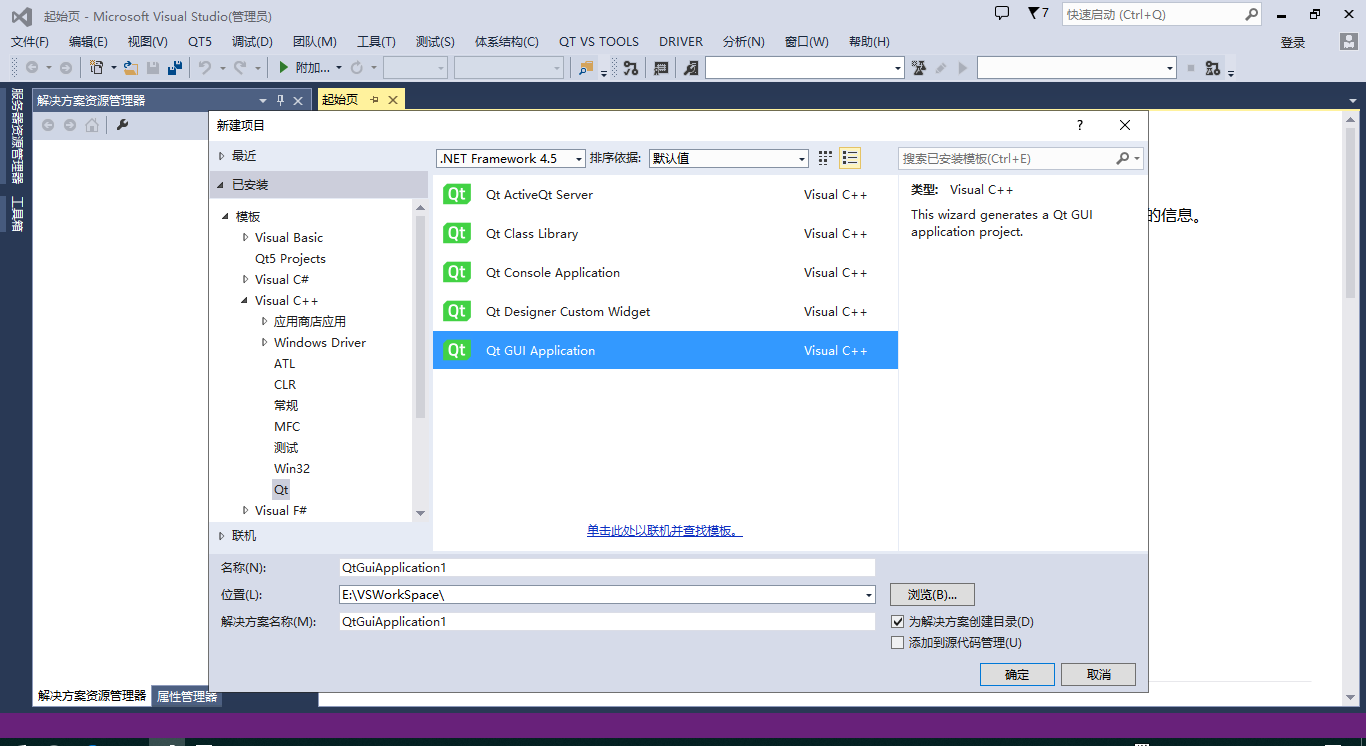Click inside the 名称 input field

pyautogui.click(x=606, y=567)
